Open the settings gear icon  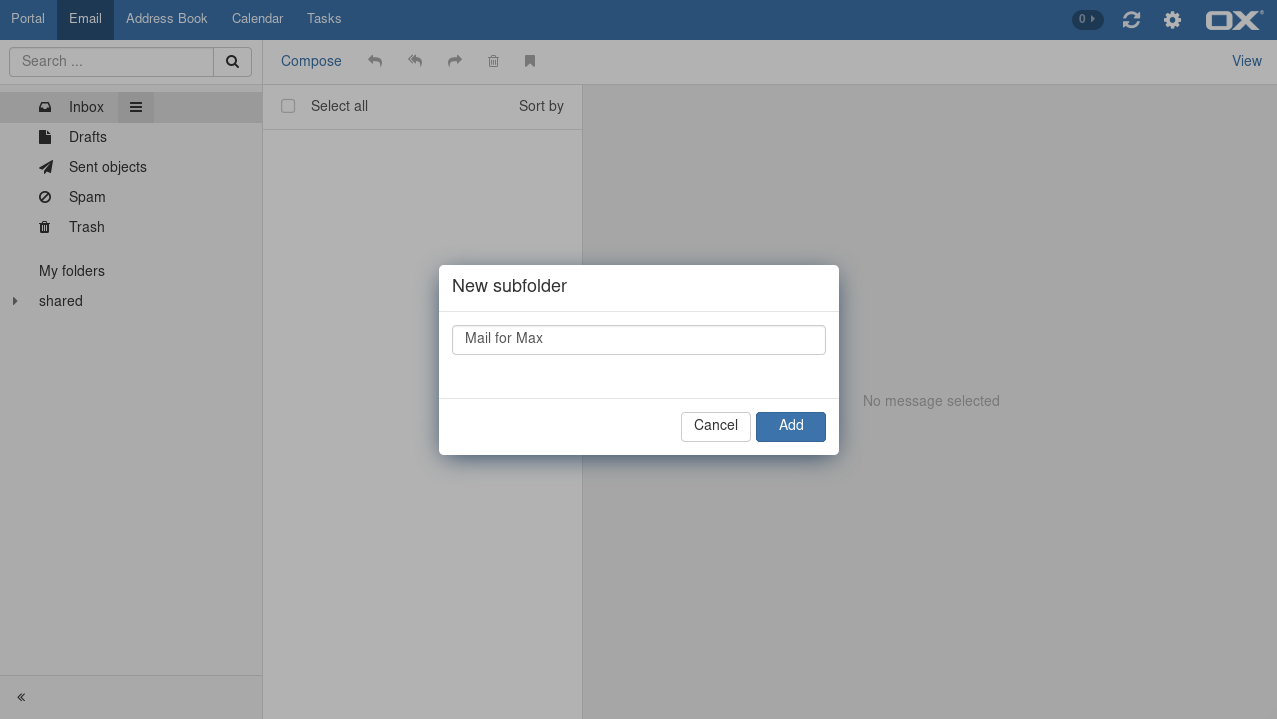point(1172,20)
